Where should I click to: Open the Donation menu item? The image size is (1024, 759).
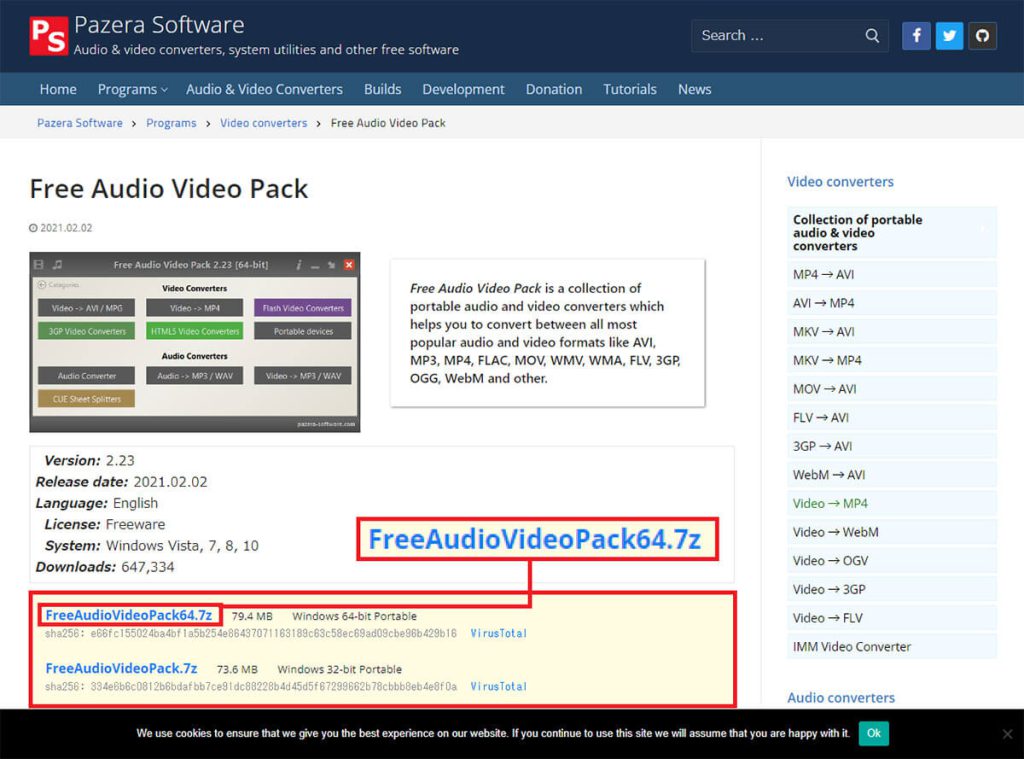(554, 89)
